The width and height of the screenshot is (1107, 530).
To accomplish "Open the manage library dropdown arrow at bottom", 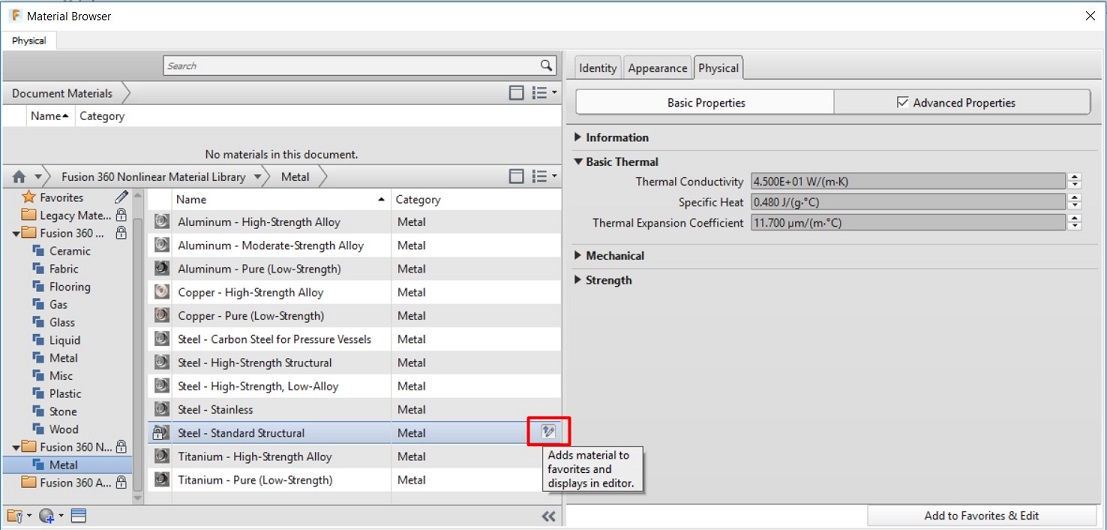I will 29,517.
